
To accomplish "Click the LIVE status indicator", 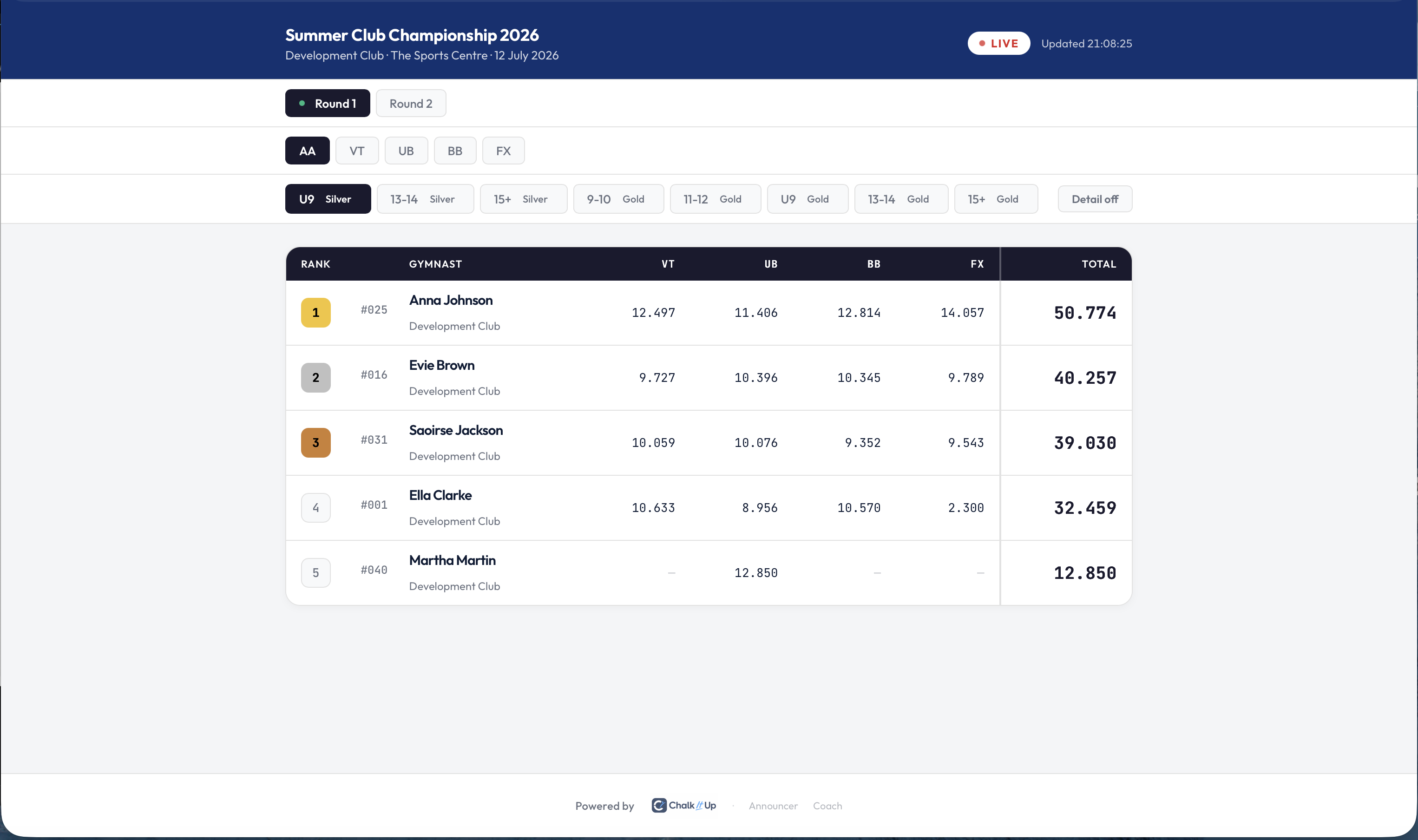I will point(998,43).
